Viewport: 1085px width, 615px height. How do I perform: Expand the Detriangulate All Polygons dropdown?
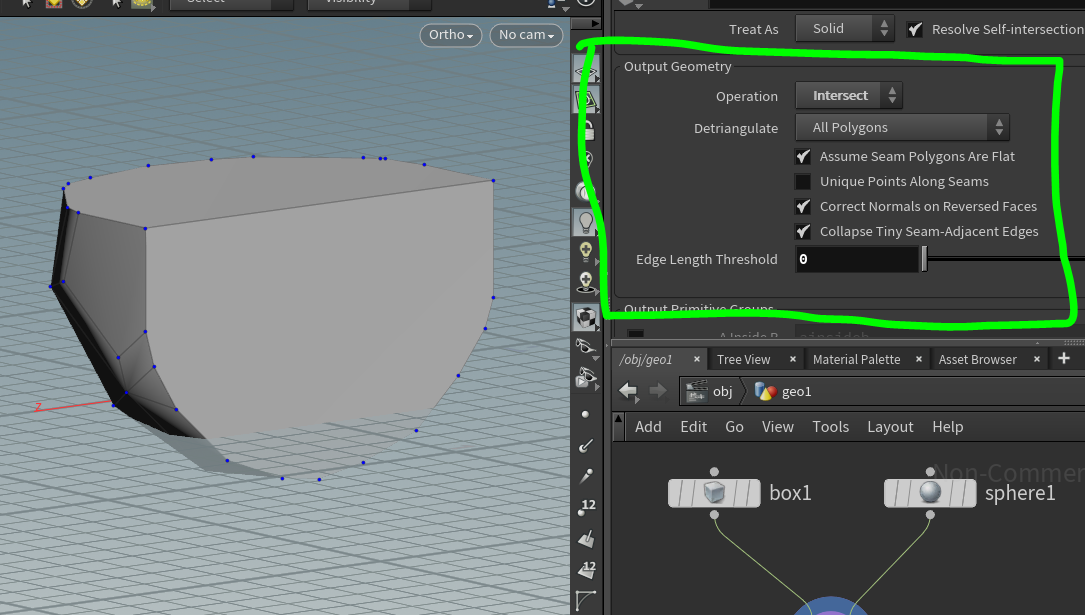pyautogui.click(x=902, y=128)
